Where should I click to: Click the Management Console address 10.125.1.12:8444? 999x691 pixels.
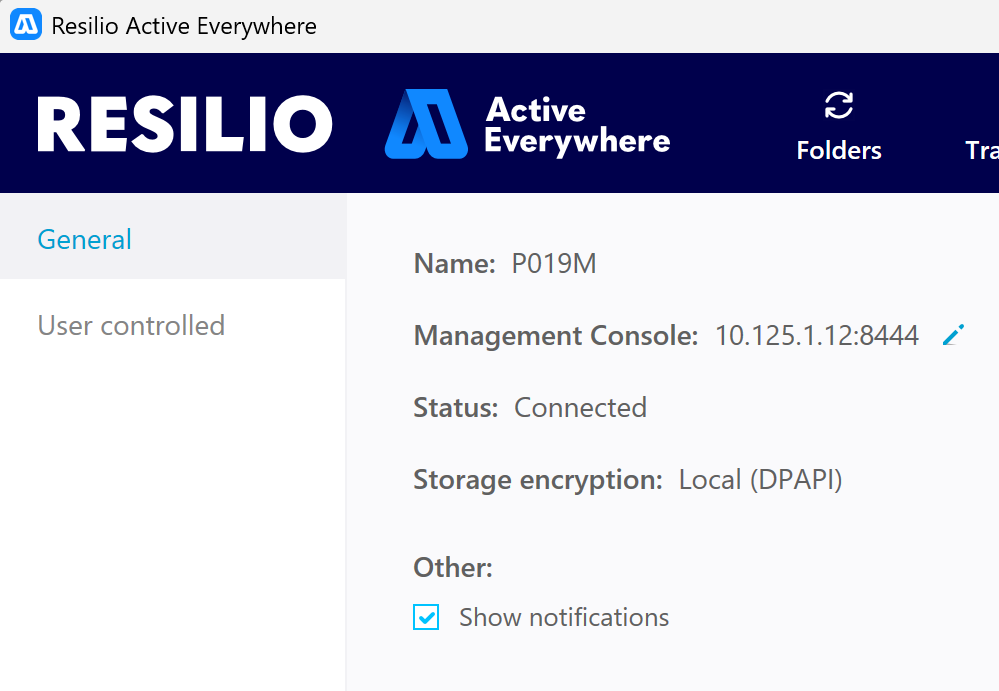(816, 336)
